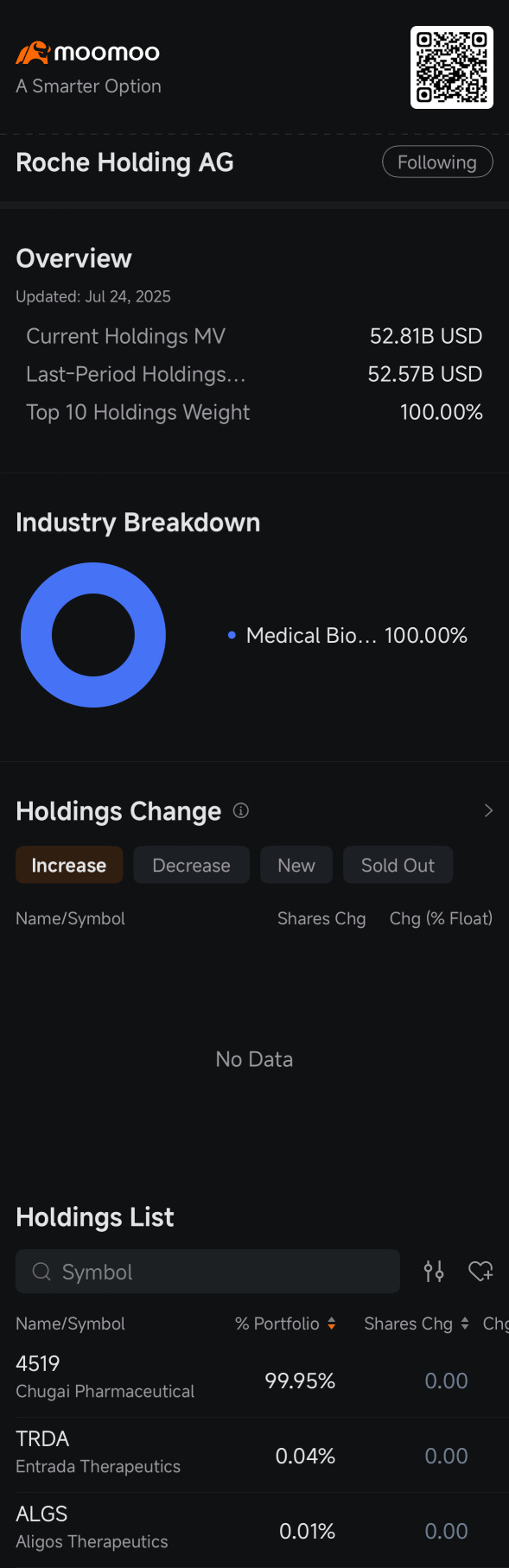Tap the magnifier search icon
This screenshot has width=509, height=1568.
tap(41, 1272)
